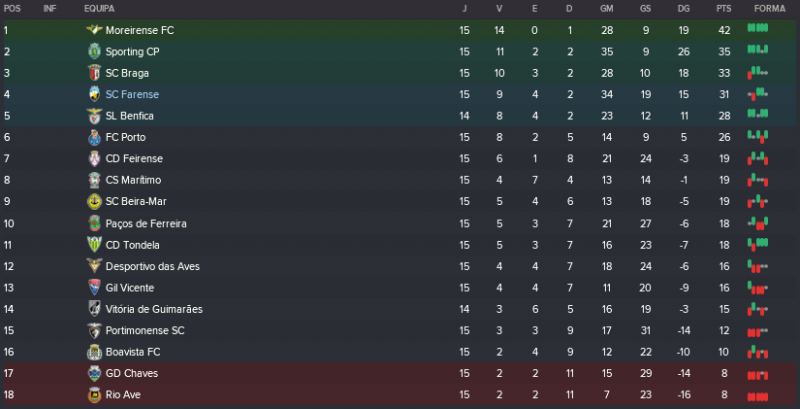Screen dimensions: 800x409
Task: Sort by the FORMA column header
Action: pyautogui.click(x=769, y=8)
